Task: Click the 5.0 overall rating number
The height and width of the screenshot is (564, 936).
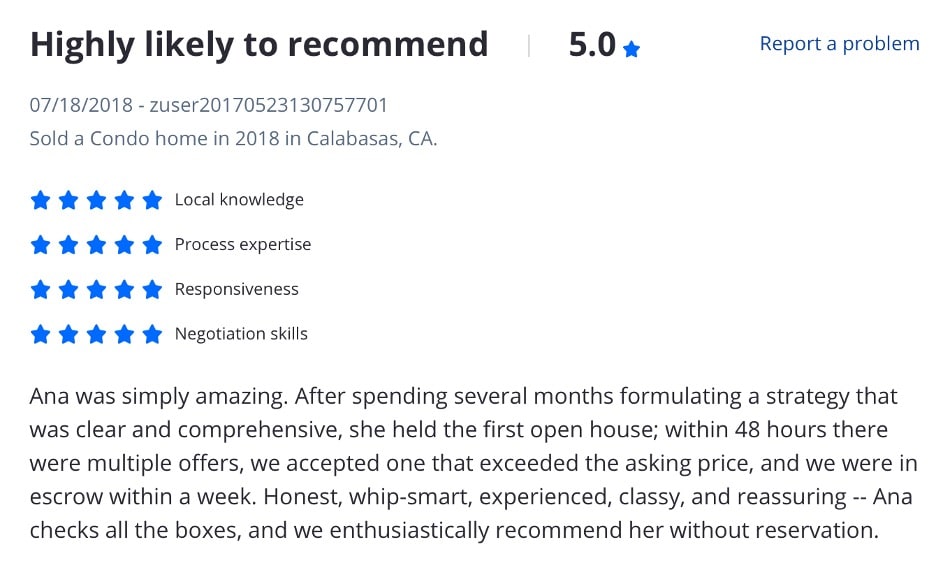Action: (592, 45)
